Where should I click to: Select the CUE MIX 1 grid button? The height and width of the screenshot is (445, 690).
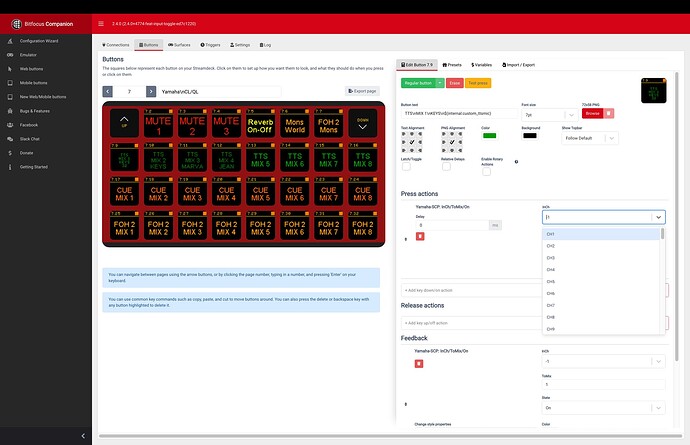tap(124, 191)
